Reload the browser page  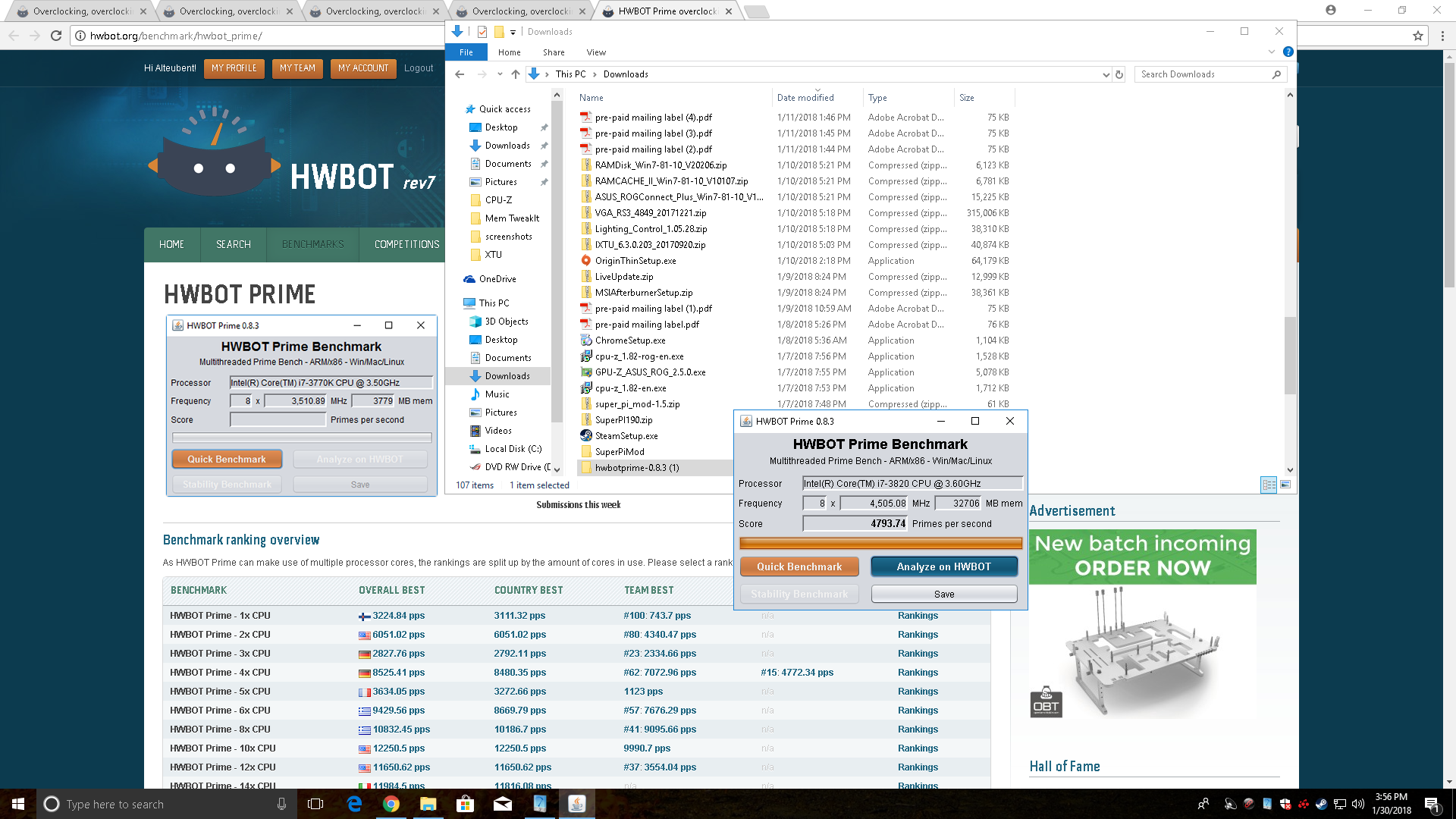pos(56,36)
